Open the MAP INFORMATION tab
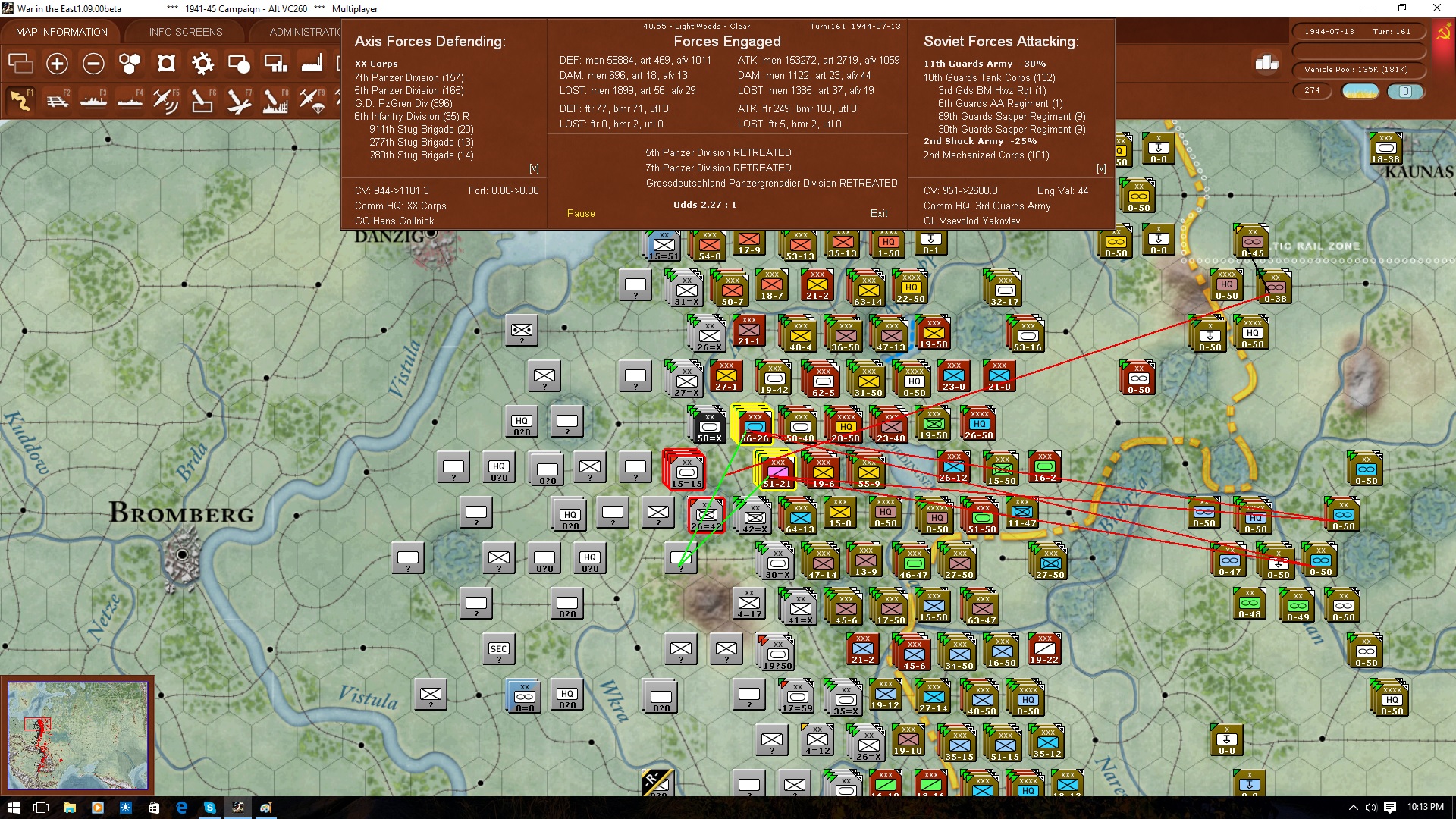Viewport: 1456px width, 819px height. tap(61, 32)
